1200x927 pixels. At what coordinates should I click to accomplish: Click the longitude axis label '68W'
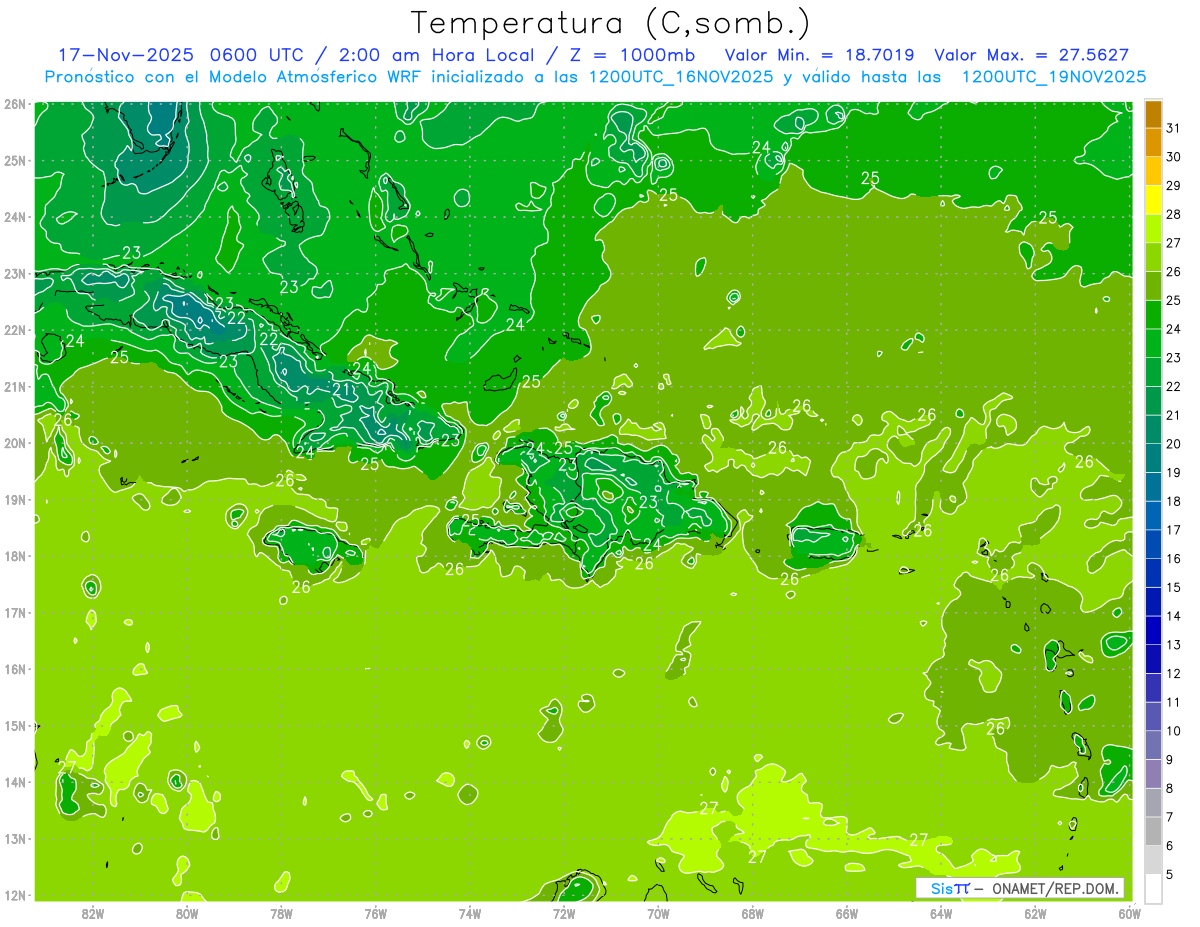[x=752, y=913]
